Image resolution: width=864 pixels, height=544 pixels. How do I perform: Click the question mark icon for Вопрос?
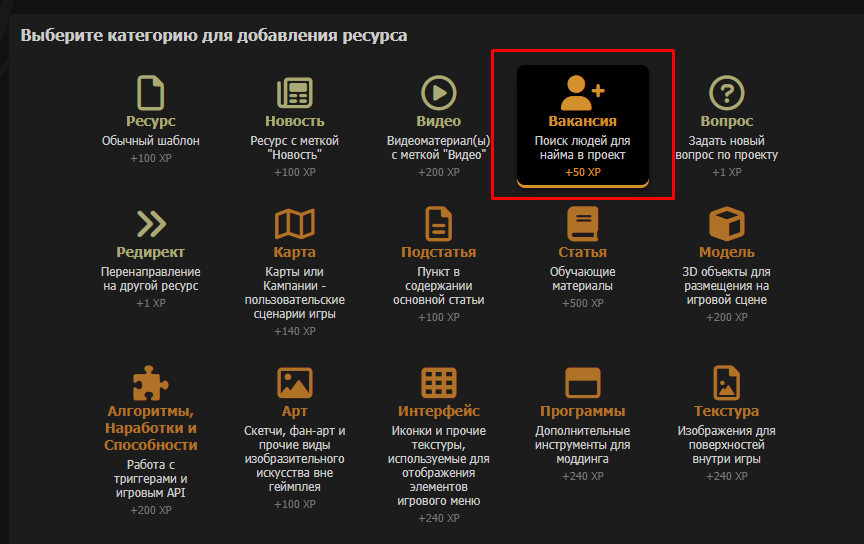pyautogui.click(x=726, y=93)
